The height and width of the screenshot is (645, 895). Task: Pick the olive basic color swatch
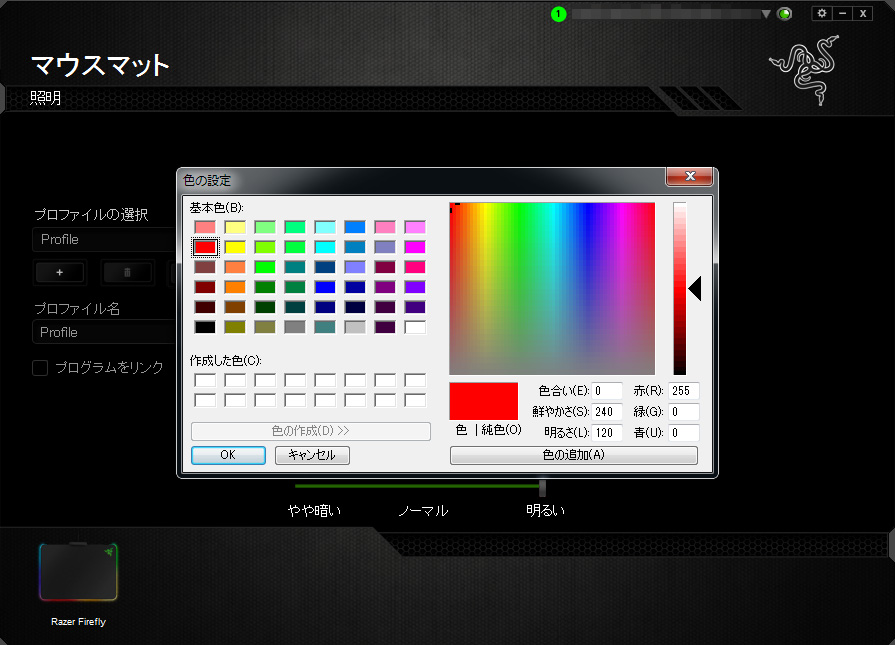tap(235, 327)
